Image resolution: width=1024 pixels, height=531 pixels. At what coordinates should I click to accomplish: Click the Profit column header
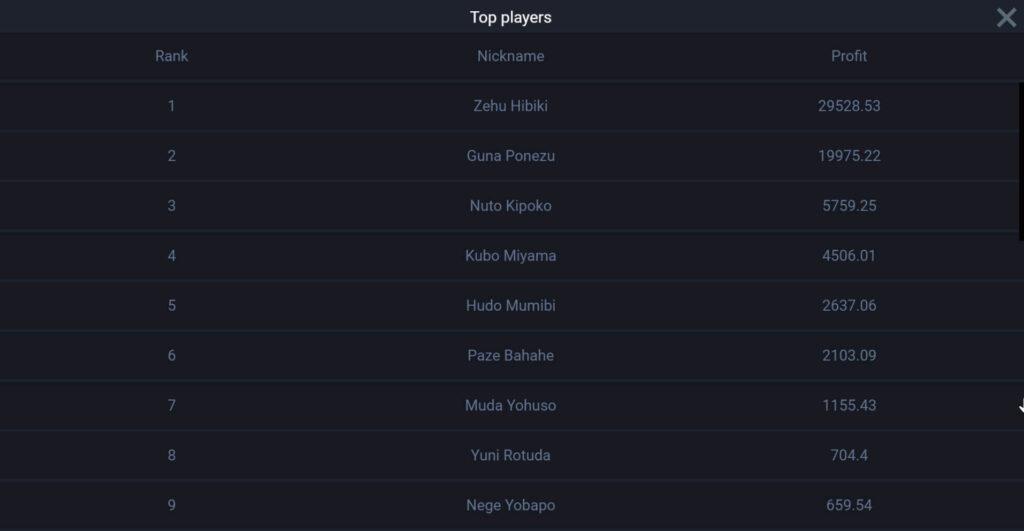coord(848,56)
